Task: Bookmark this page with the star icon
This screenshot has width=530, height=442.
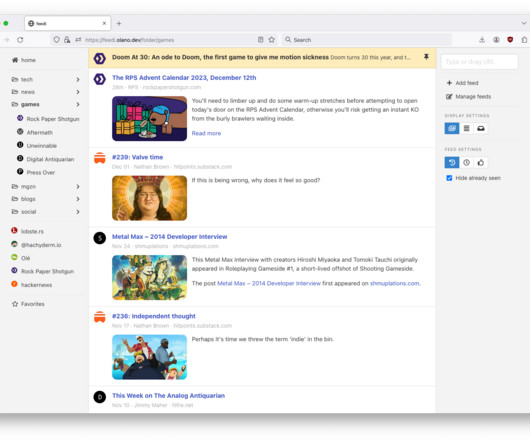Action: pos(272,40)
